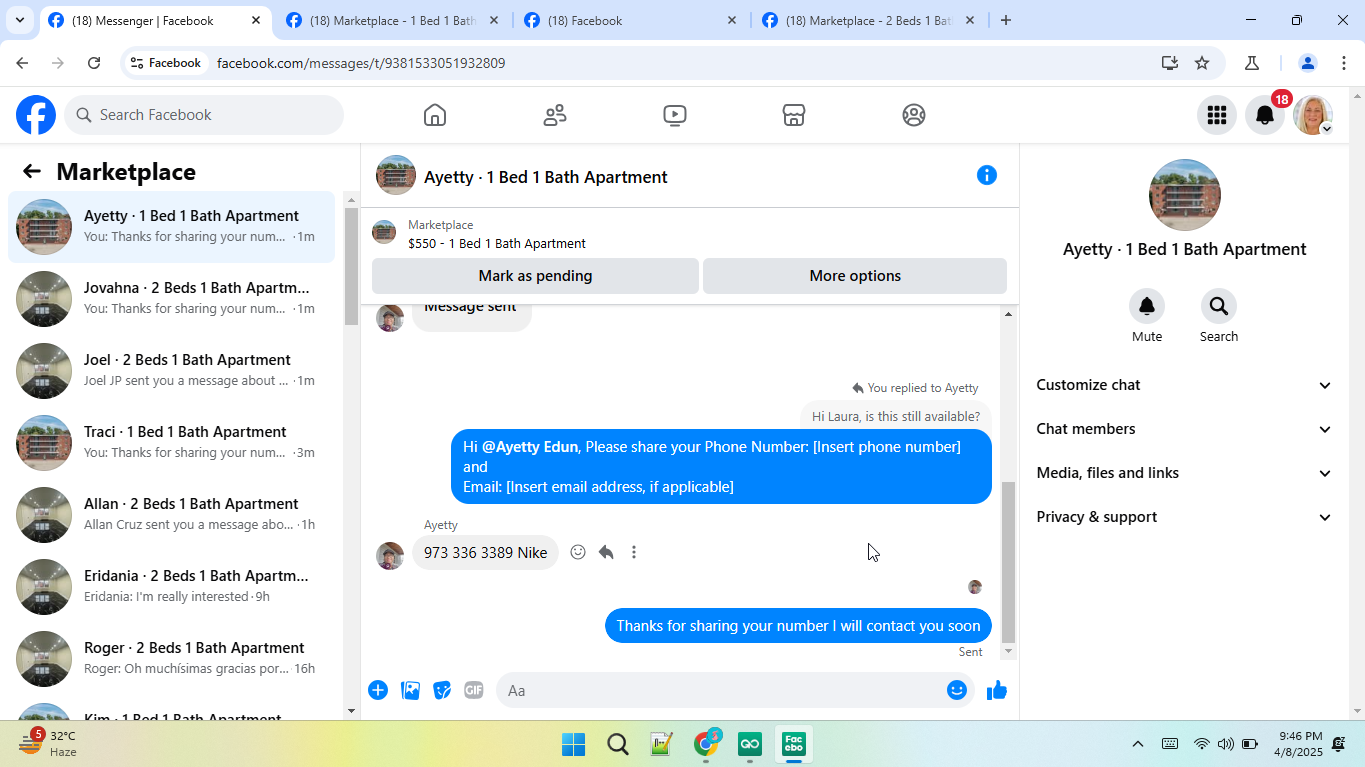Reply to the 973 336 3389 message
Viewport: 1365px width, 767px height.
(606, 552)
